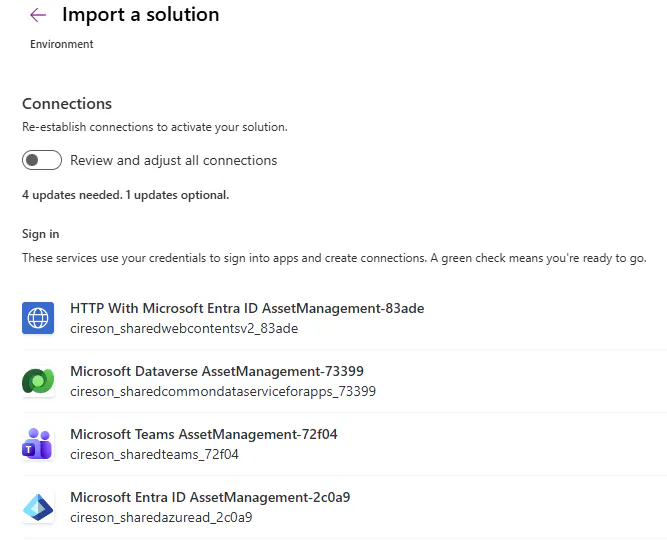Click the 4 updates needed status text
667x540 pixels.
[x=125, y=195]
